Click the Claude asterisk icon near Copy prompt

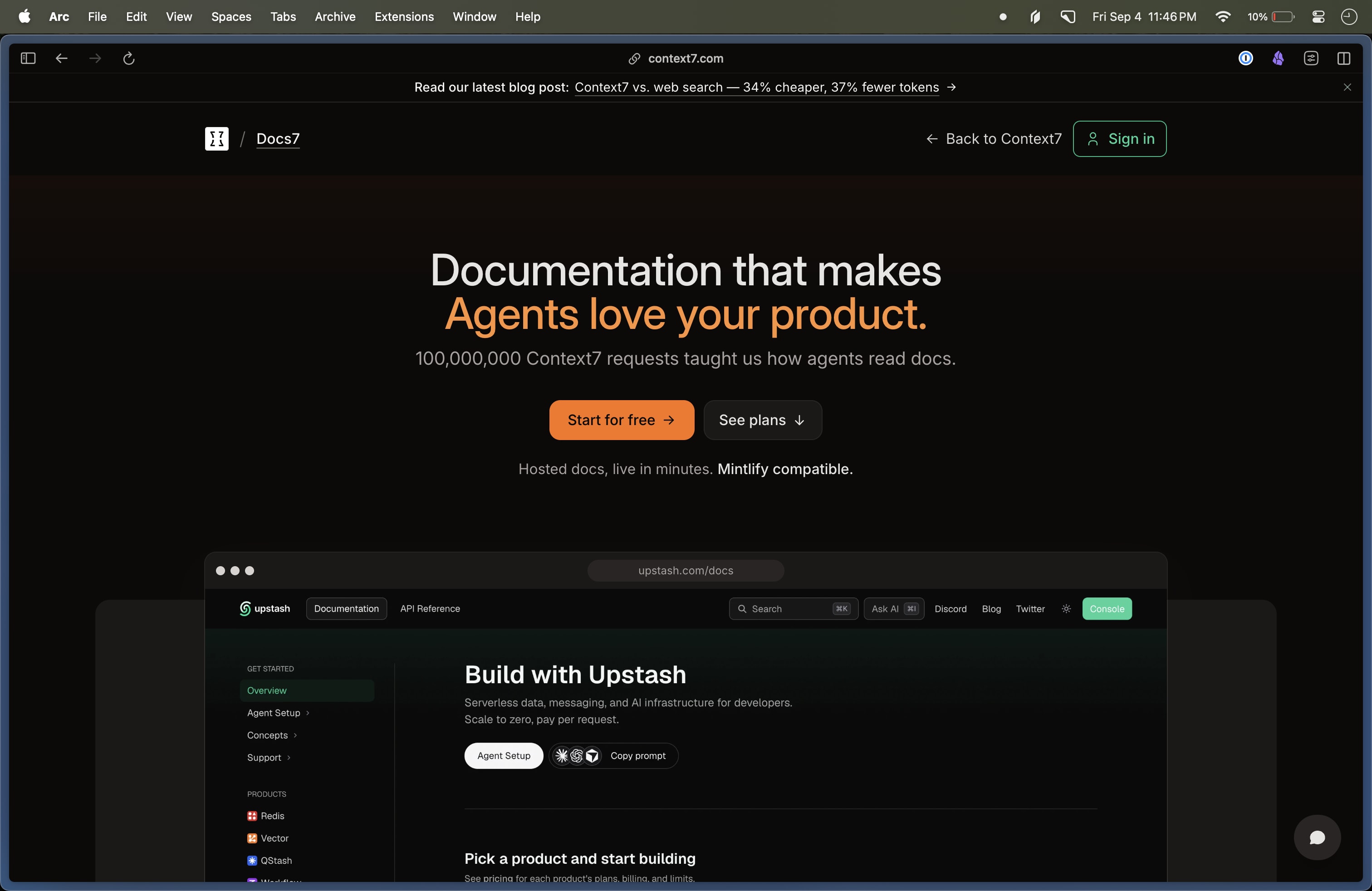tap(562, 755)
